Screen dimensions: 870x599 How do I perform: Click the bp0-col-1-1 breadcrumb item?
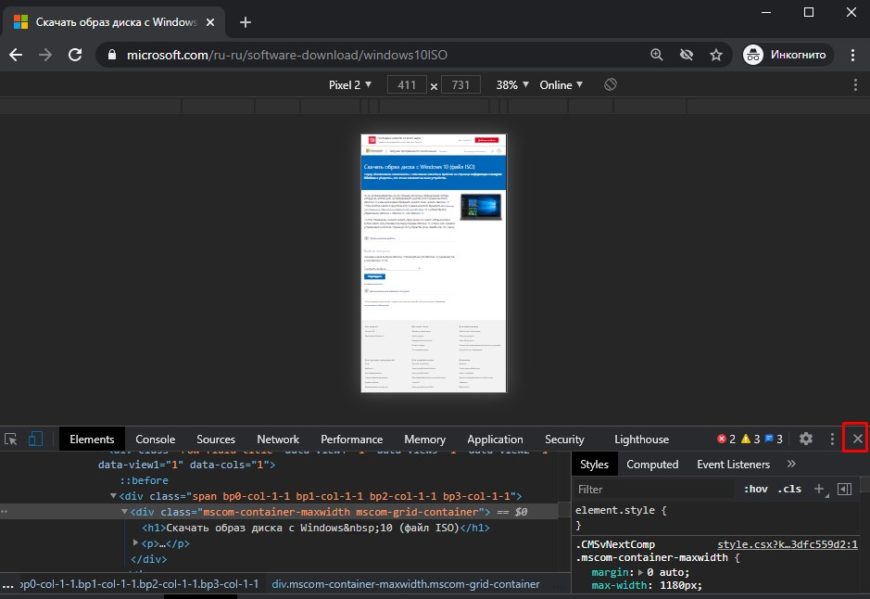[139, 584]
